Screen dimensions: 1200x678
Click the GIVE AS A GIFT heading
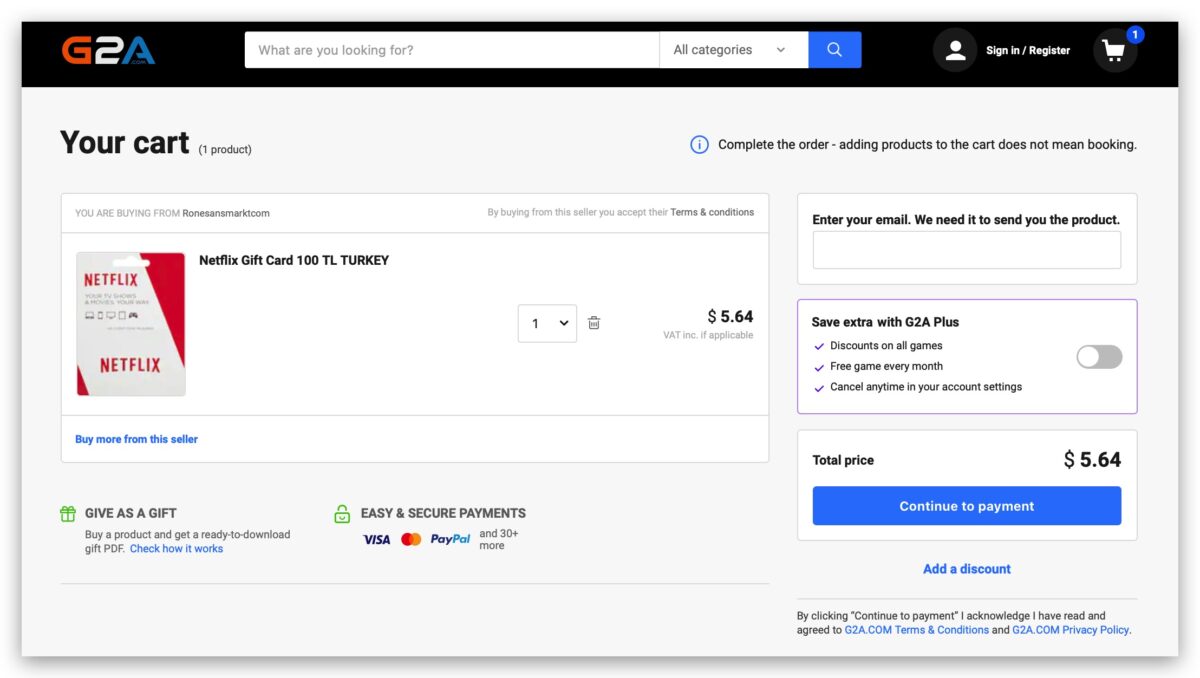point(131,513)
